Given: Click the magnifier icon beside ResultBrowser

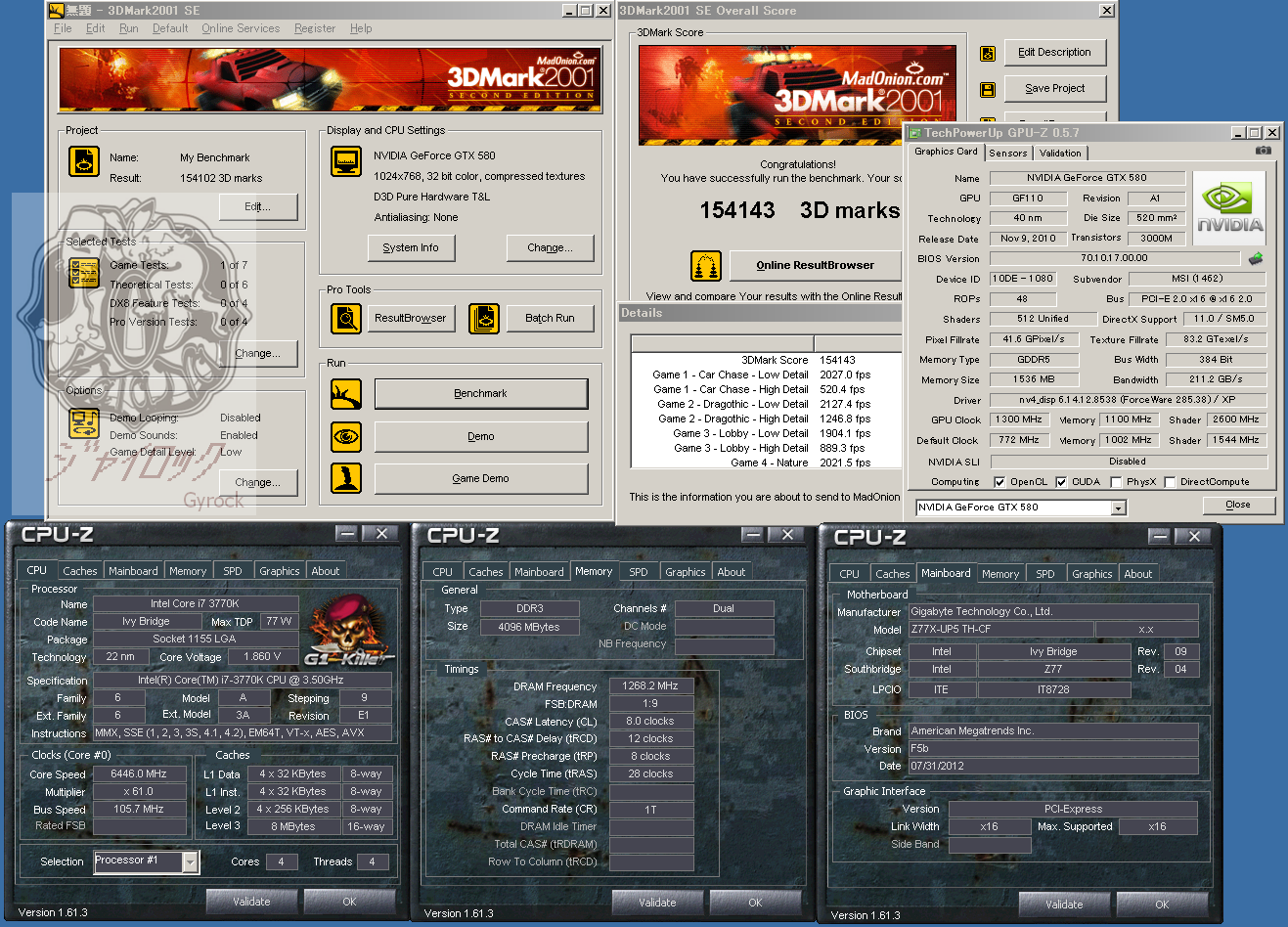Looking at the screenshot, I should pos(346,318).
